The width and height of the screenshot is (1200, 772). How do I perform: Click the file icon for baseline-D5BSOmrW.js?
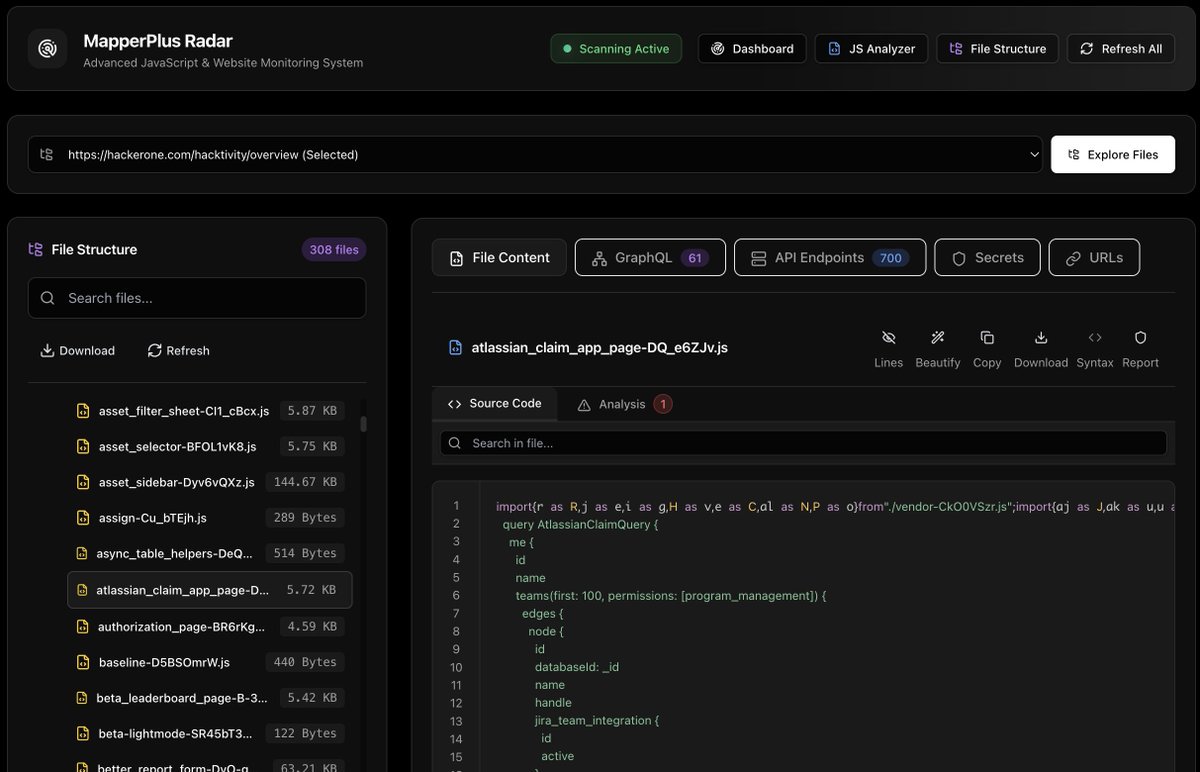84,662
